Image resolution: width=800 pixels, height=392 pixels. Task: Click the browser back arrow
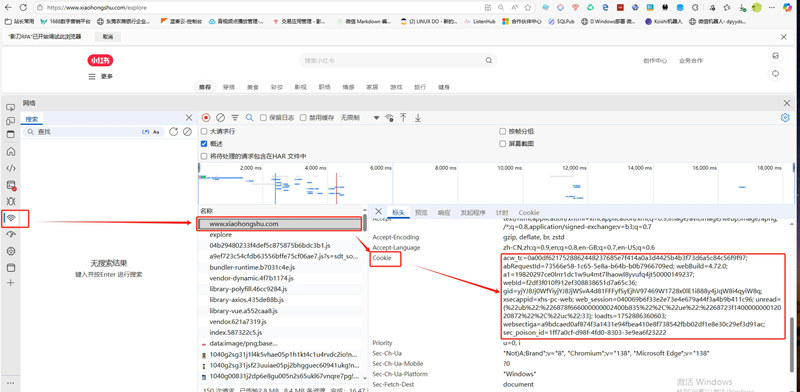(x=8, y=8)
